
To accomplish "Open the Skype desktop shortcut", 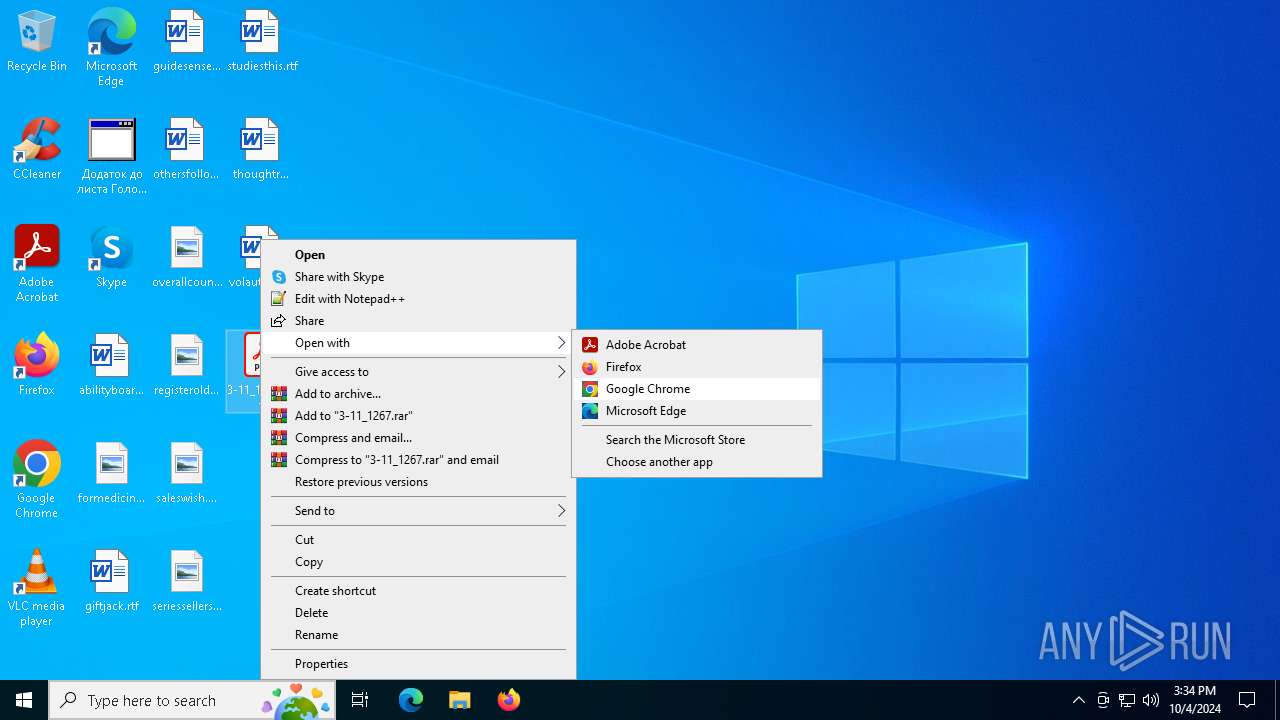I will pos(111,258).
